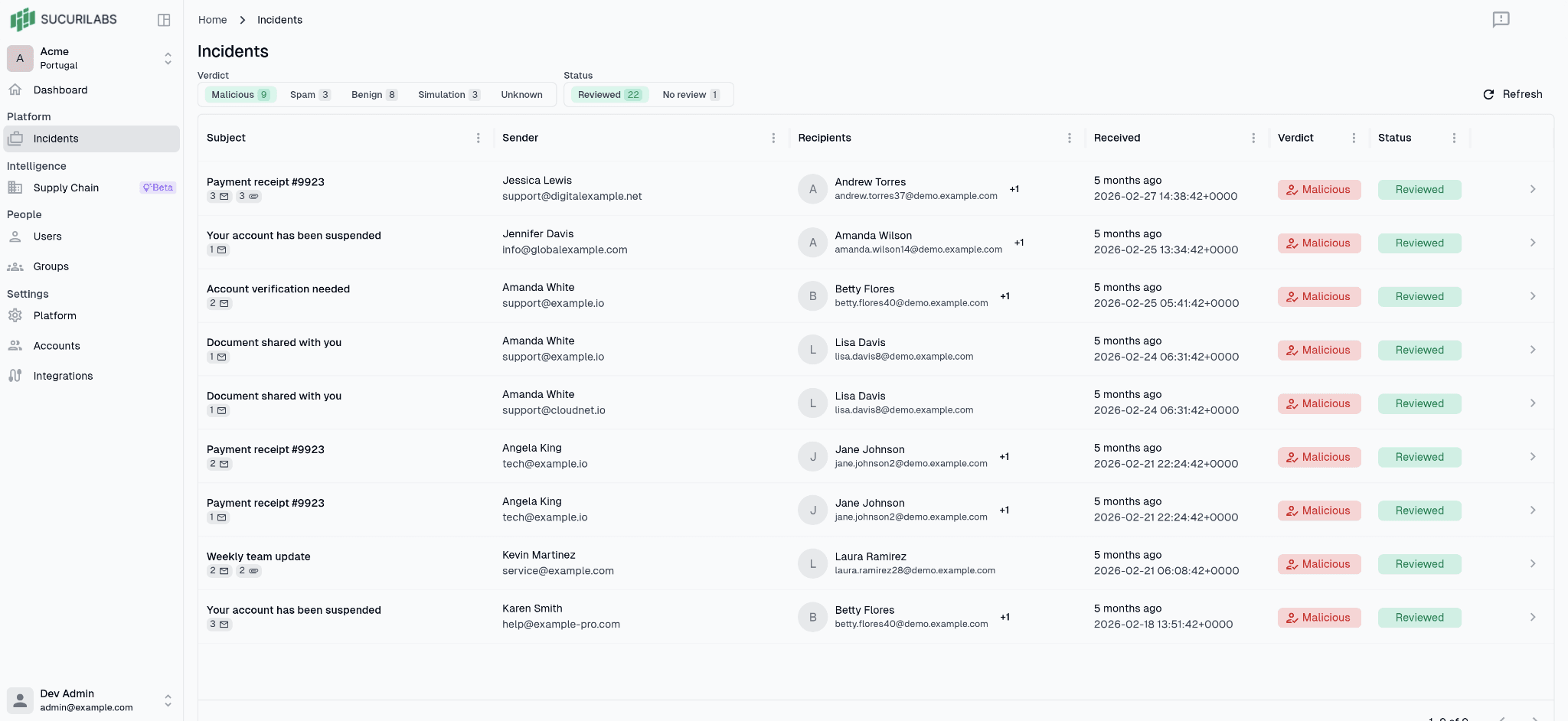This screenshot has height=721, width=1568.
Task: Click timestamp 2026-02-21 06:08:42+0000
Action: pyautogui.click(x=1167, y=571)
